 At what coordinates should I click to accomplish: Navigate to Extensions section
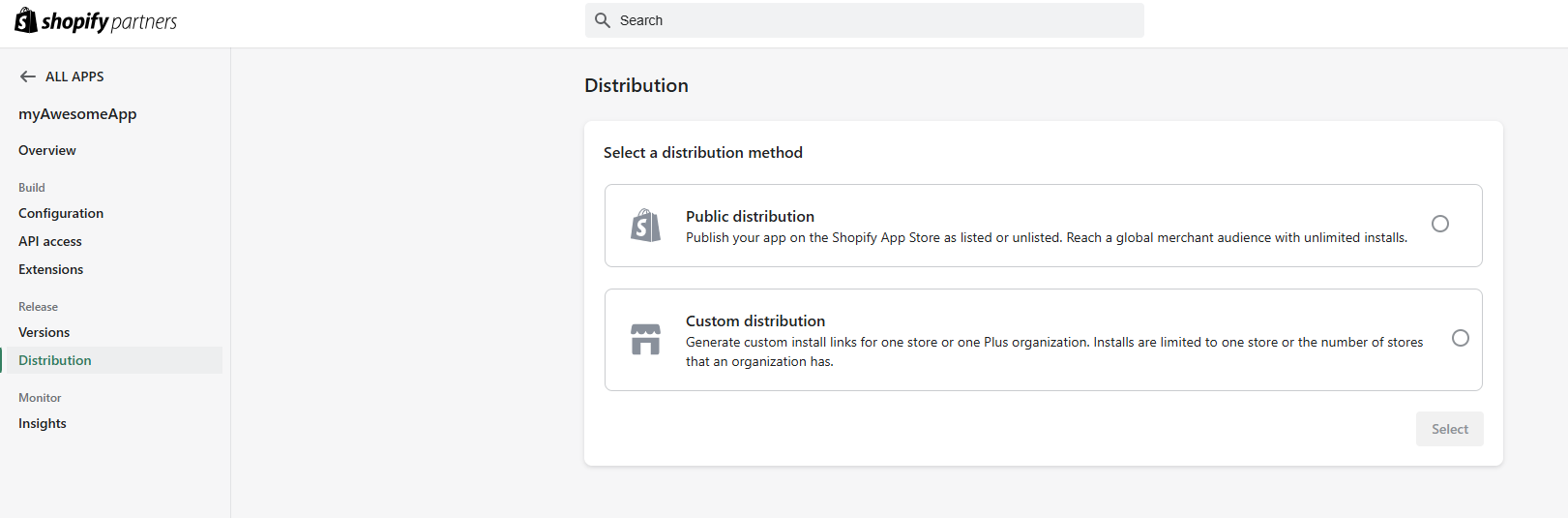(51, 269)
